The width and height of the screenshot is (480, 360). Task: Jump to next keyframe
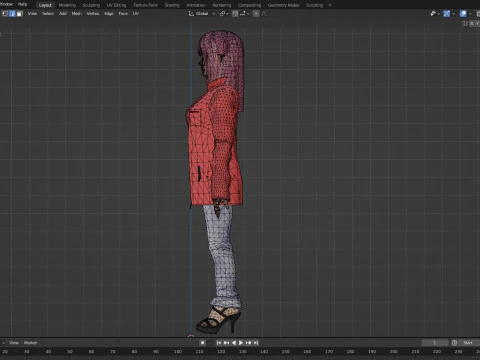coord(248,343)
